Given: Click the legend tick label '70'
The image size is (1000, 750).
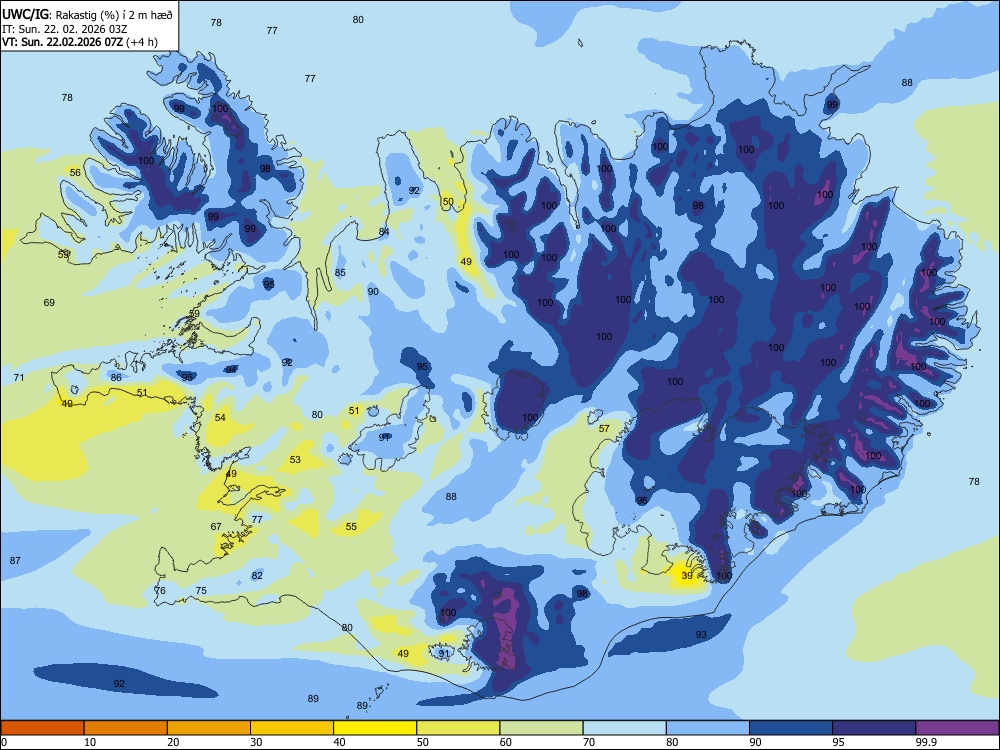Looking at the screenshot, I should (x=589, y=742).
